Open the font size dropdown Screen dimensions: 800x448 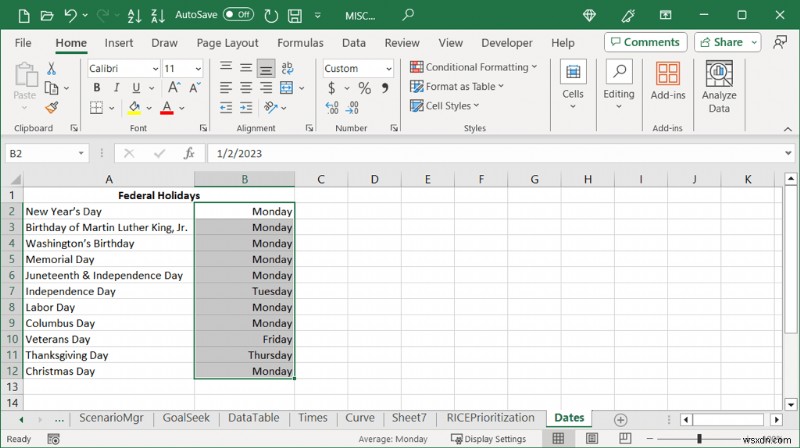pos(198,68)
